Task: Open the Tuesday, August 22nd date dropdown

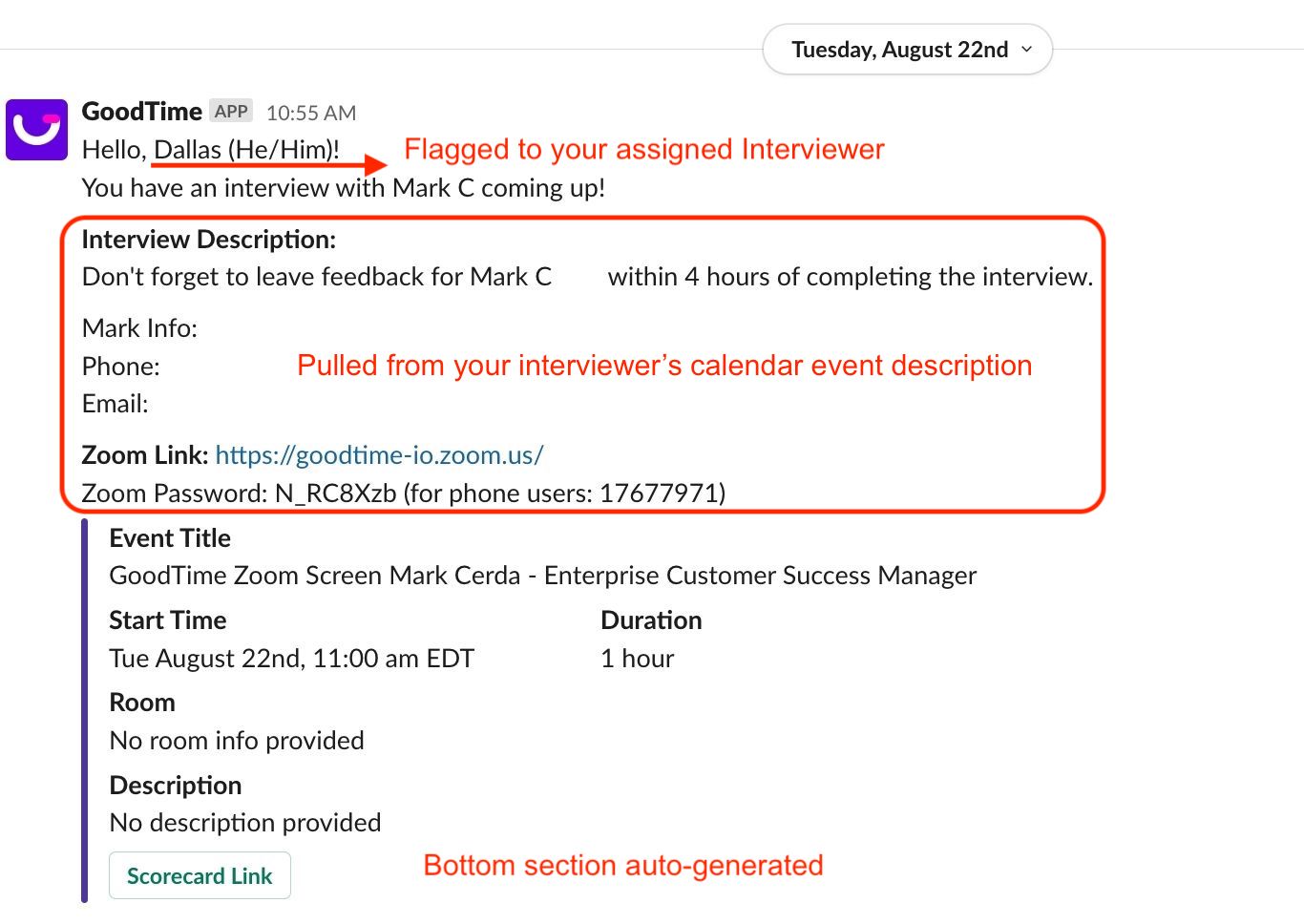Action: point(899,50)
